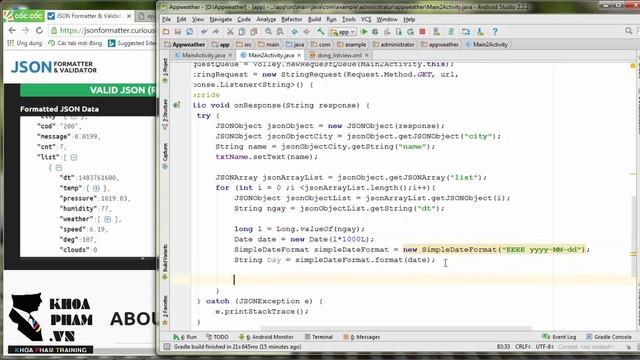Image resolution: width=640 pixels, height=360 pixels.
Task: Open the Event Log panel
Action: coord(560,337)
